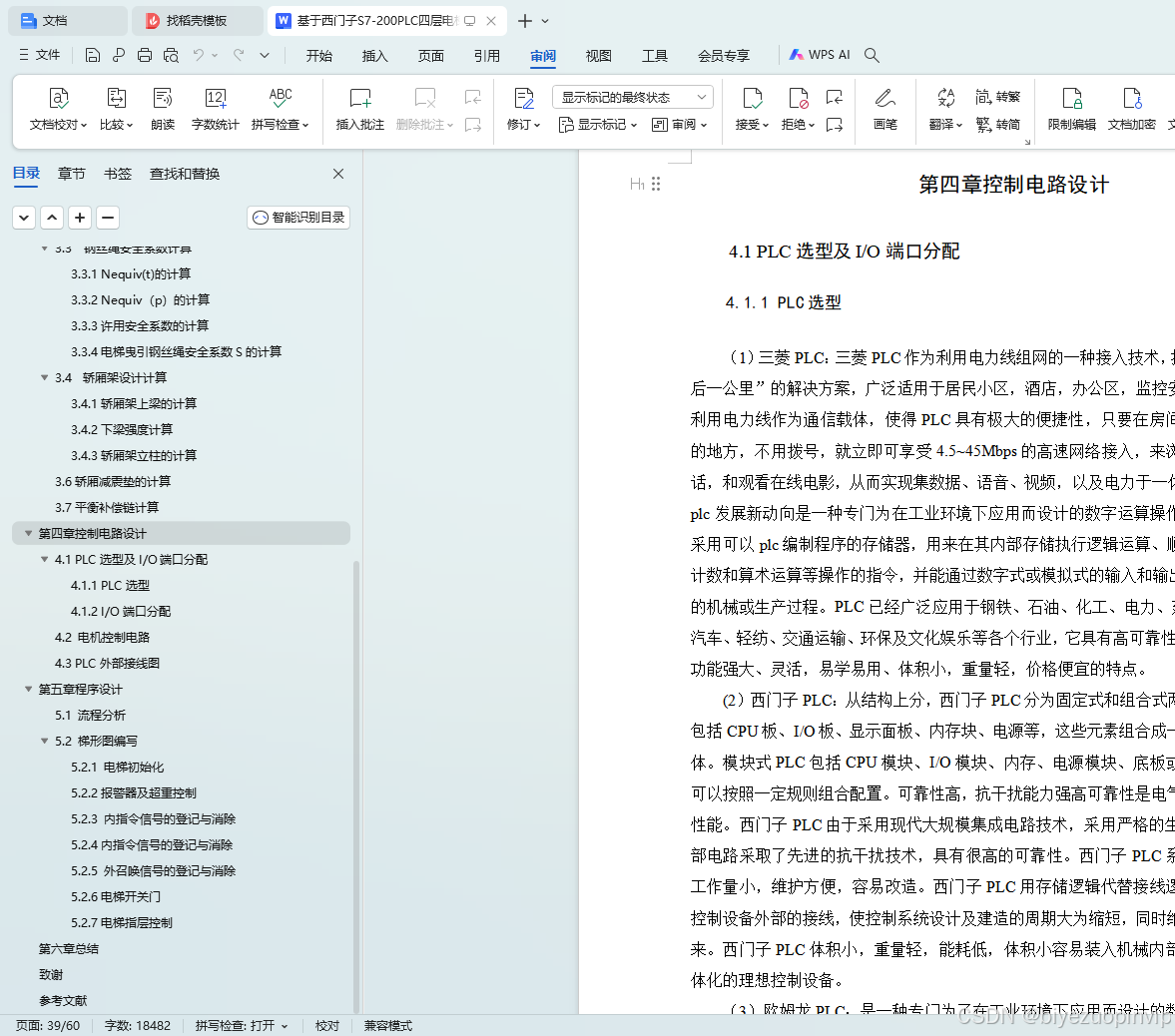
Task: Click the 页面: 39/60 status indicator
Action: pos(48,1025)
